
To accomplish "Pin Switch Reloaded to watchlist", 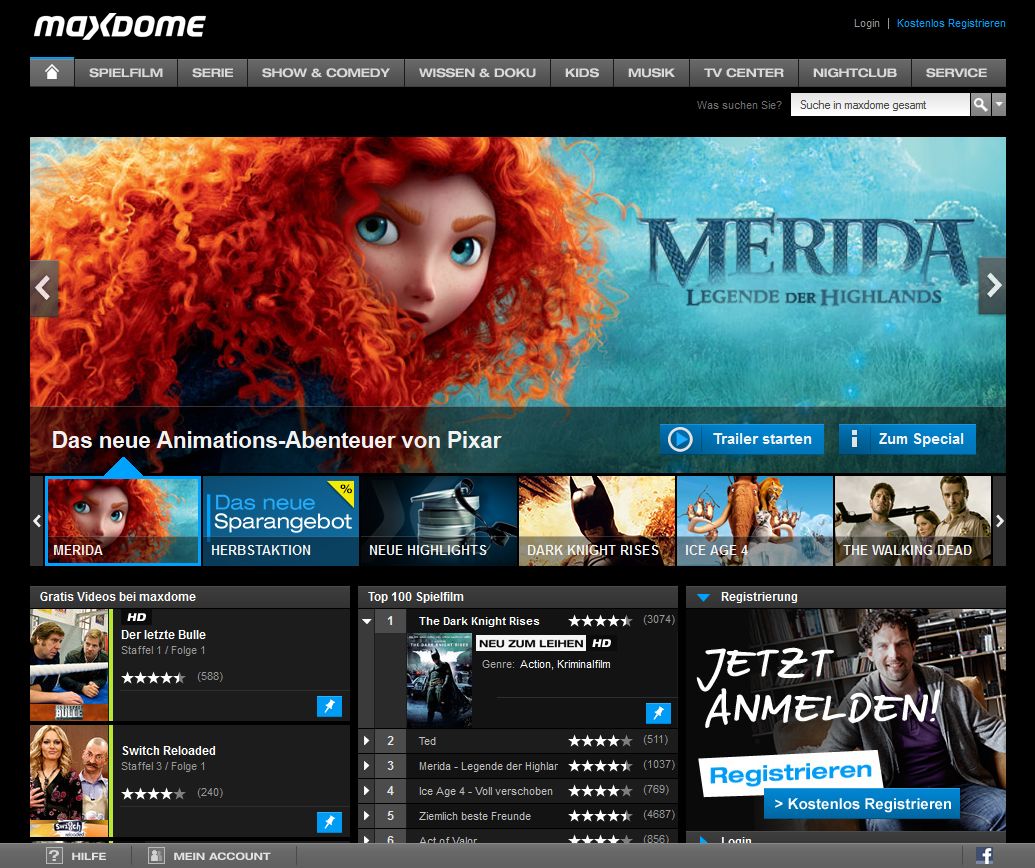I will (x=329, y=822).
